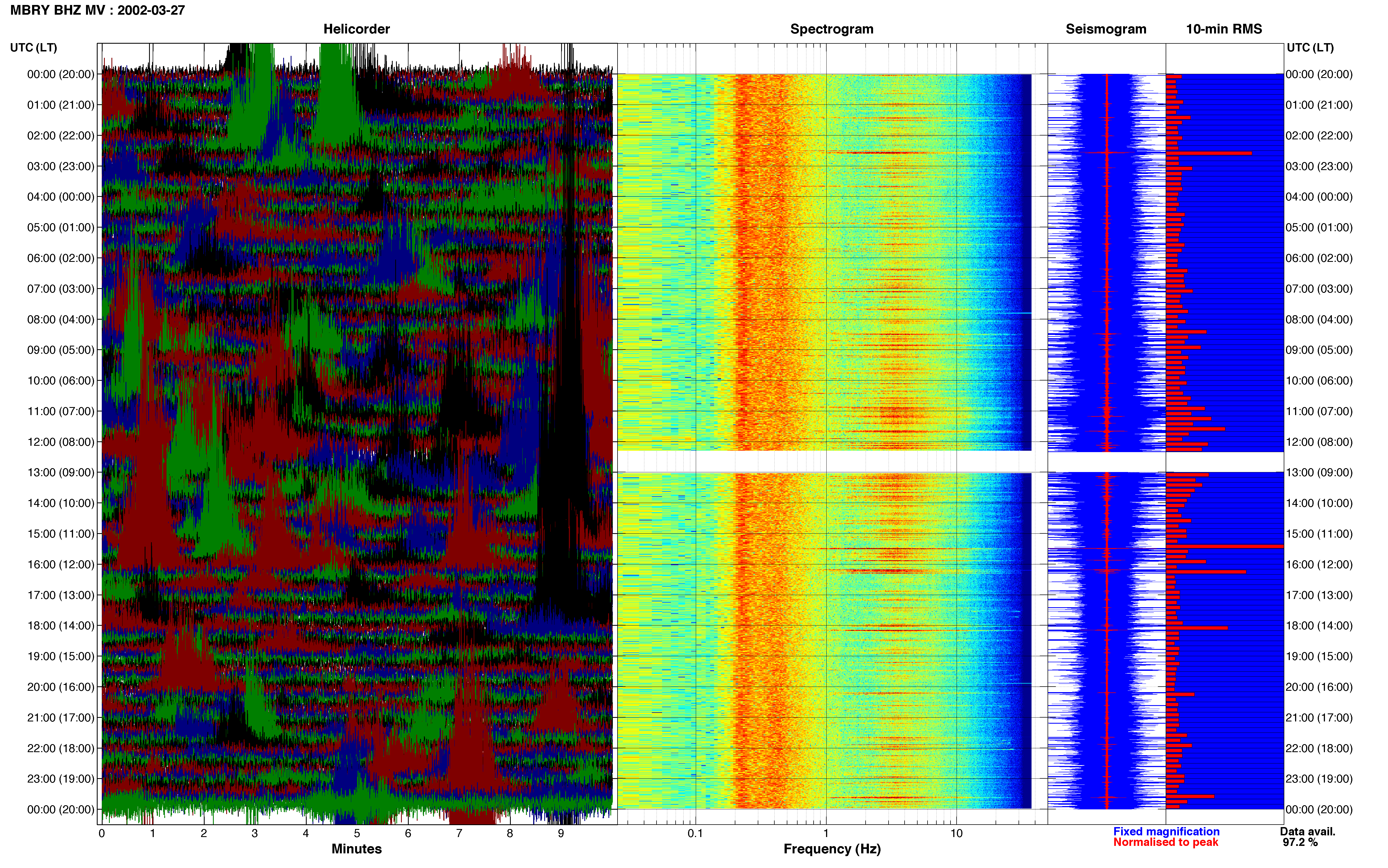Click '09:00 (05:00)' beside the Helicorder
Image resolution: width=1388 pixels, height=868 pixels.
(x=61, y=350)
